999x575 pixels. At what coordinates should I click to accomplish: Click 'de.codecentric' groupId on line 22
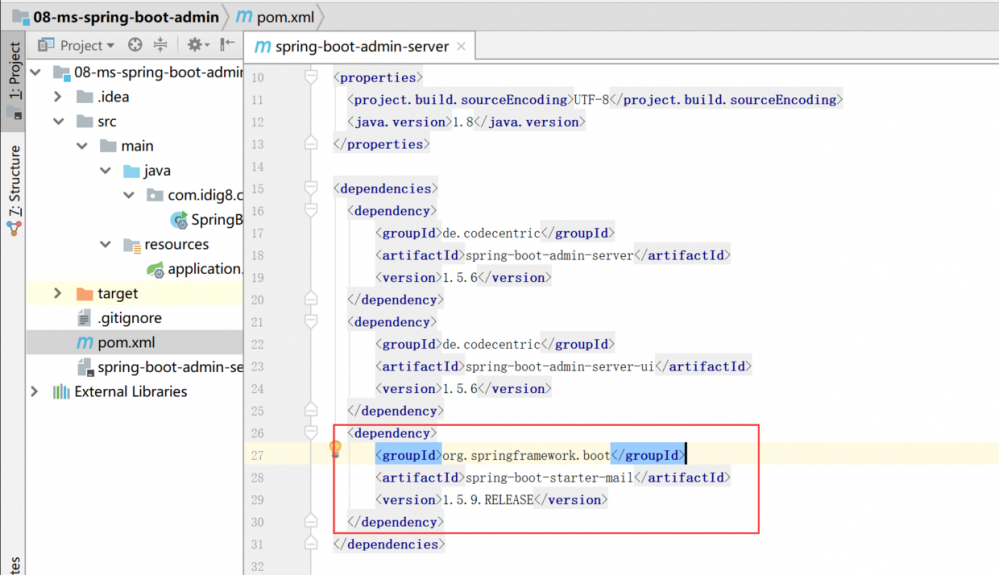[491, 344]
